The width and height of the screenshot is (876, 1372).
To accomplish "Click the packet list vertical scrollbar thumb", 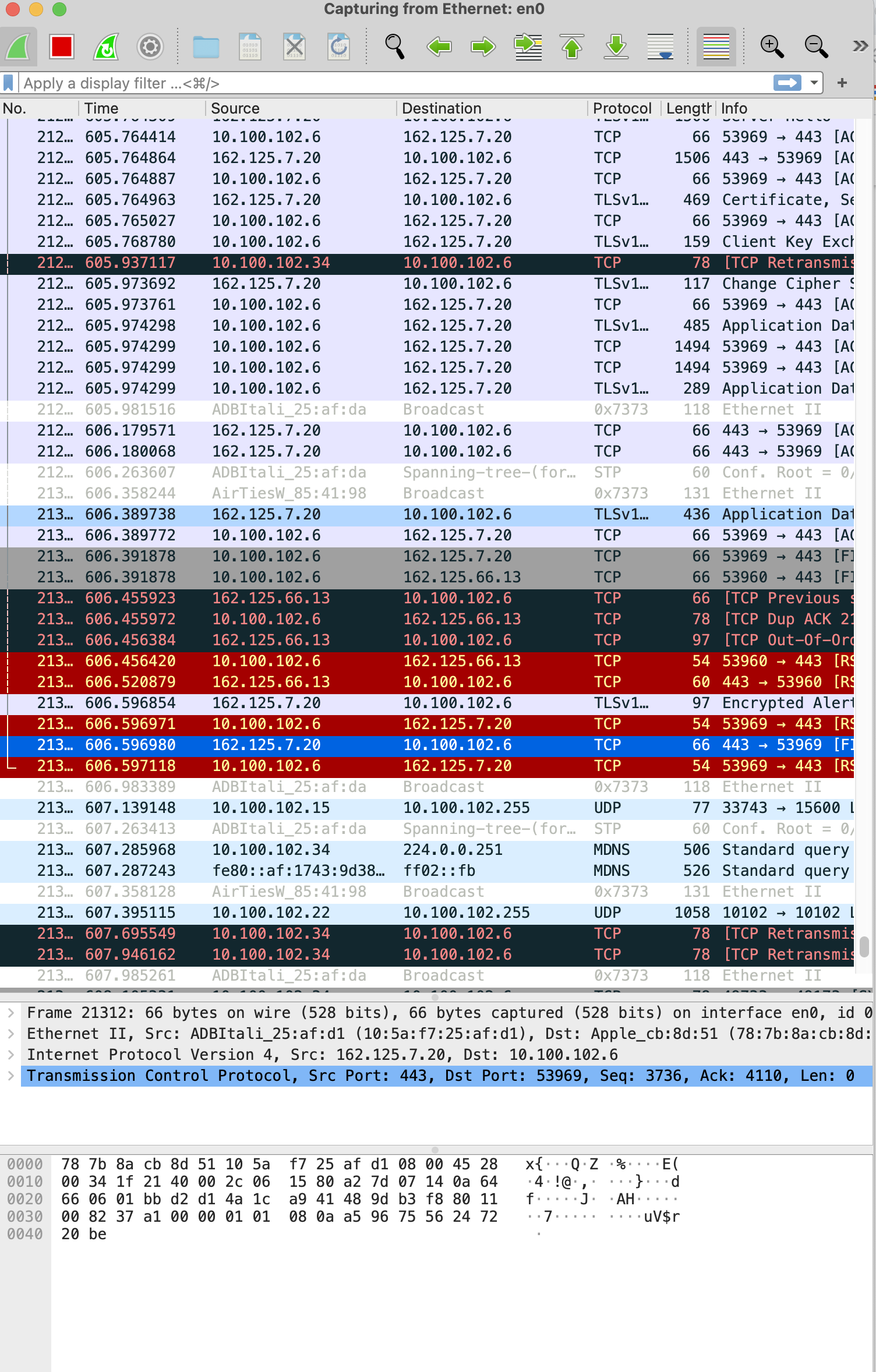I will pos(864,946).
